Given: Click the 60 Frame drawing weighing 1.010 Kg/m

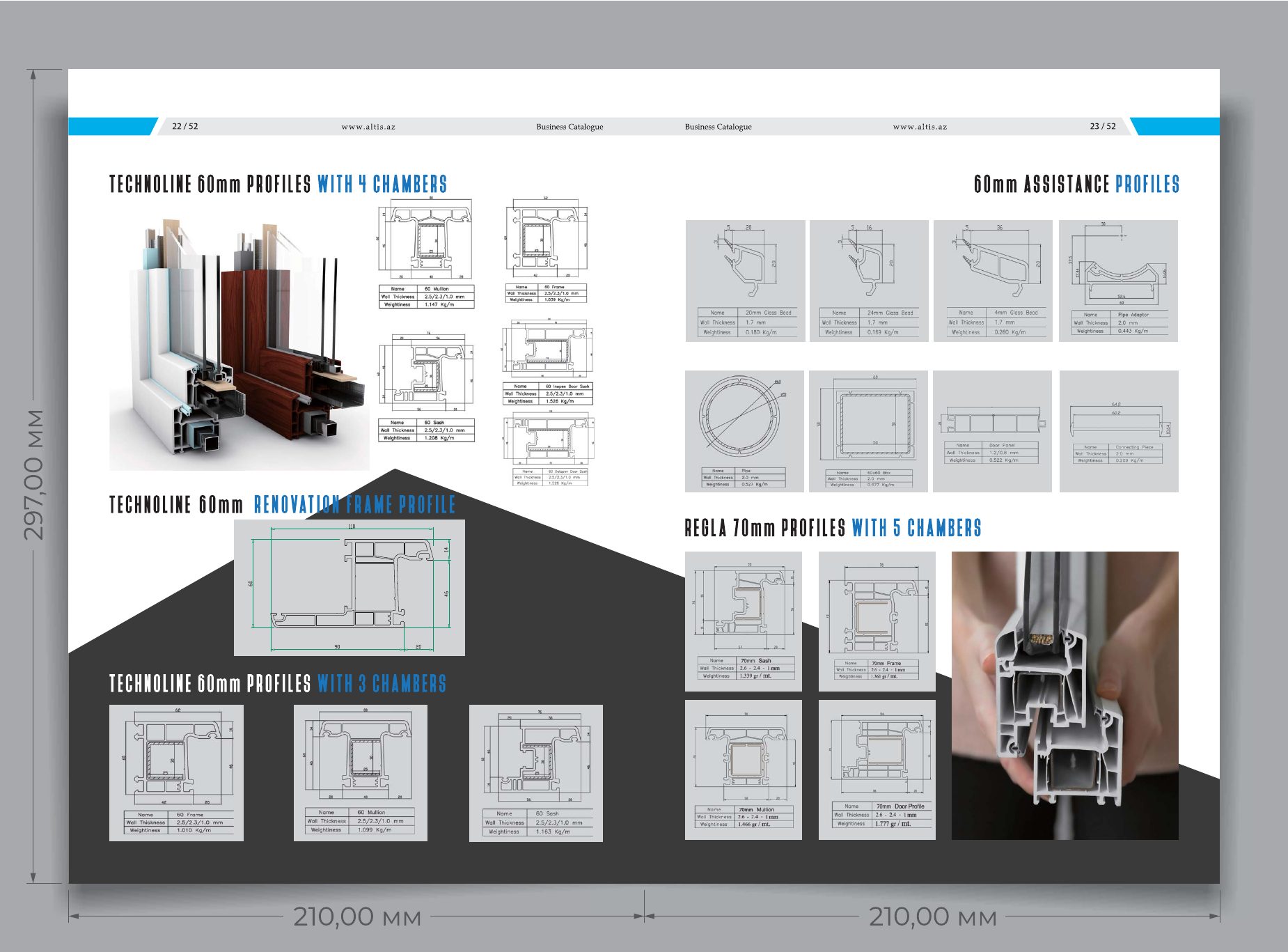Looking at the screenshot, I should coord(176,773).
